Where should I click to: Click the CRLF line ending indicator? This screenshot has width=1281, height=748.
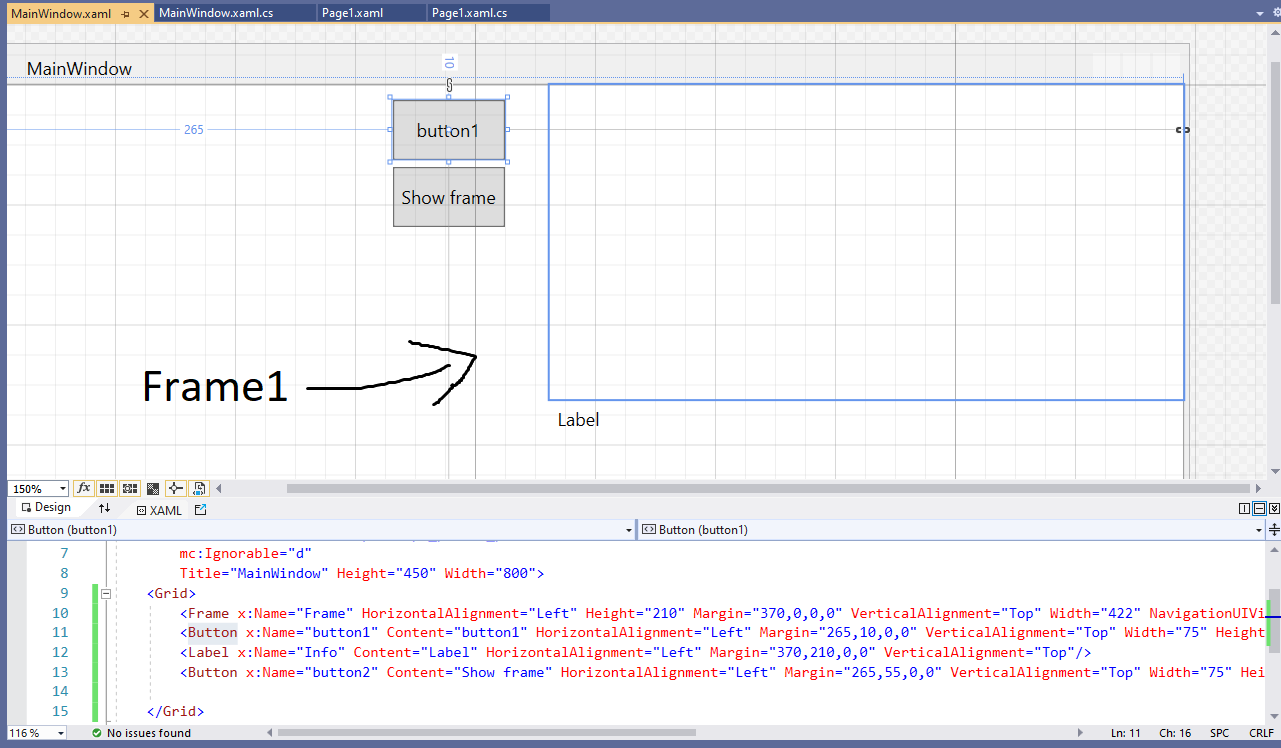1261,733
